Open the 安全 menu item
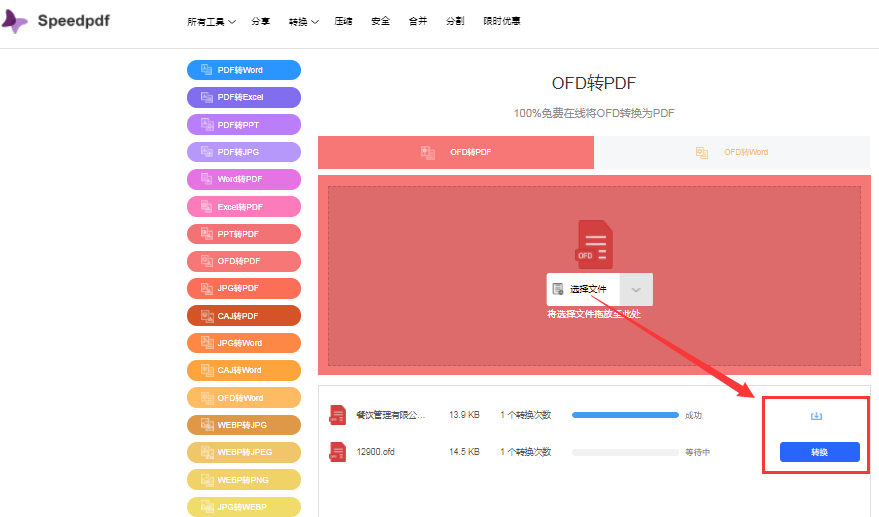 (381, 21)
